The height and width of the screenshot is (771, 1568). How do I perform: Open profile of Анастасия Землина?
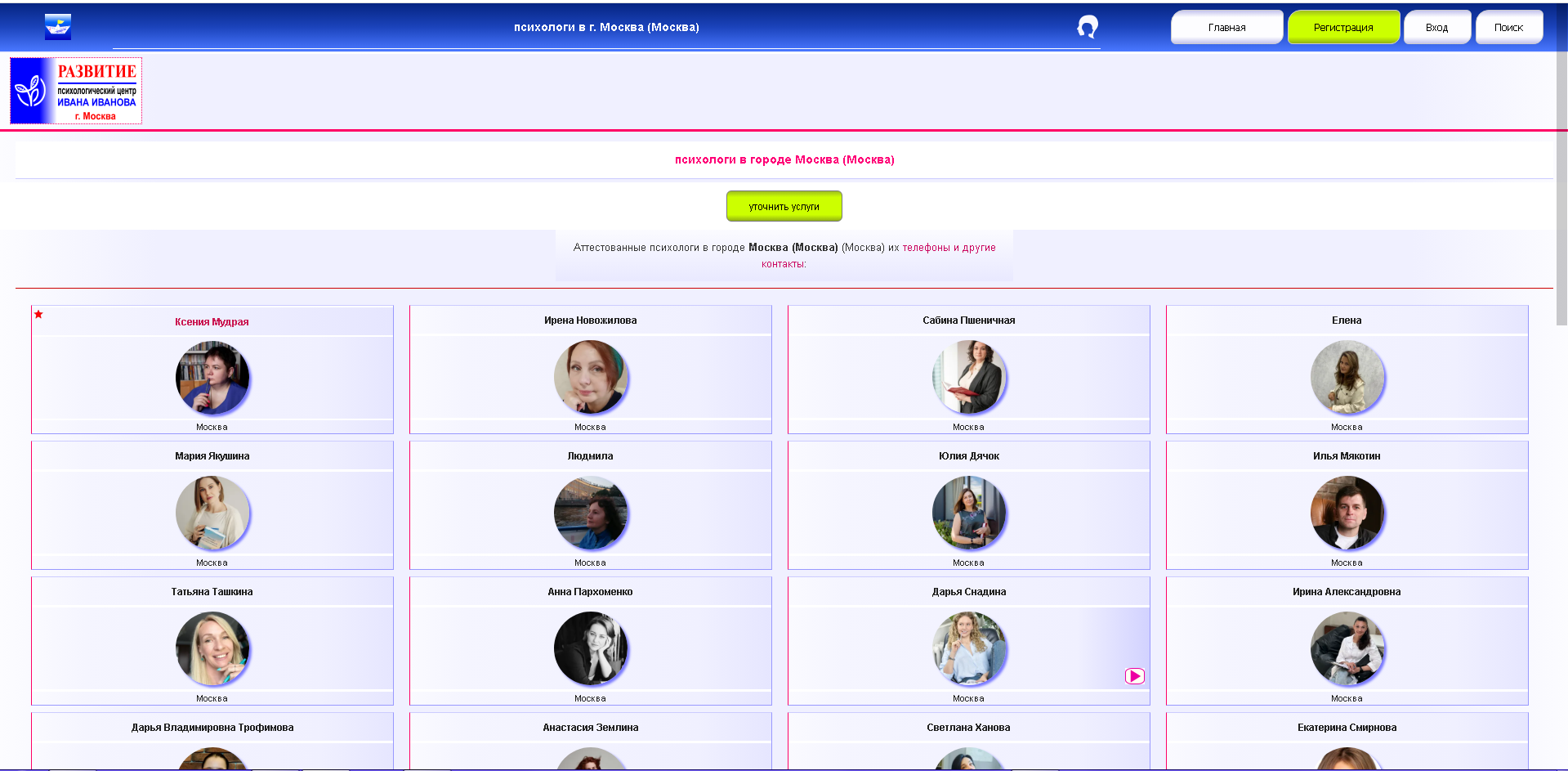[590, 728]
